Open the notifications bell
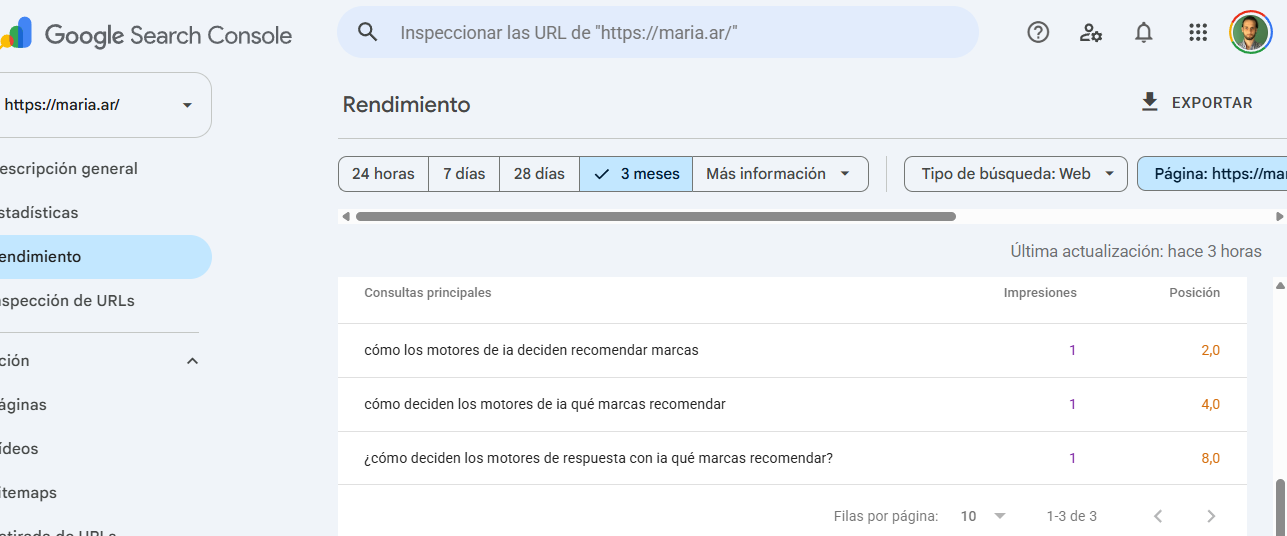1287x536 pixels. click(1144, 32)
